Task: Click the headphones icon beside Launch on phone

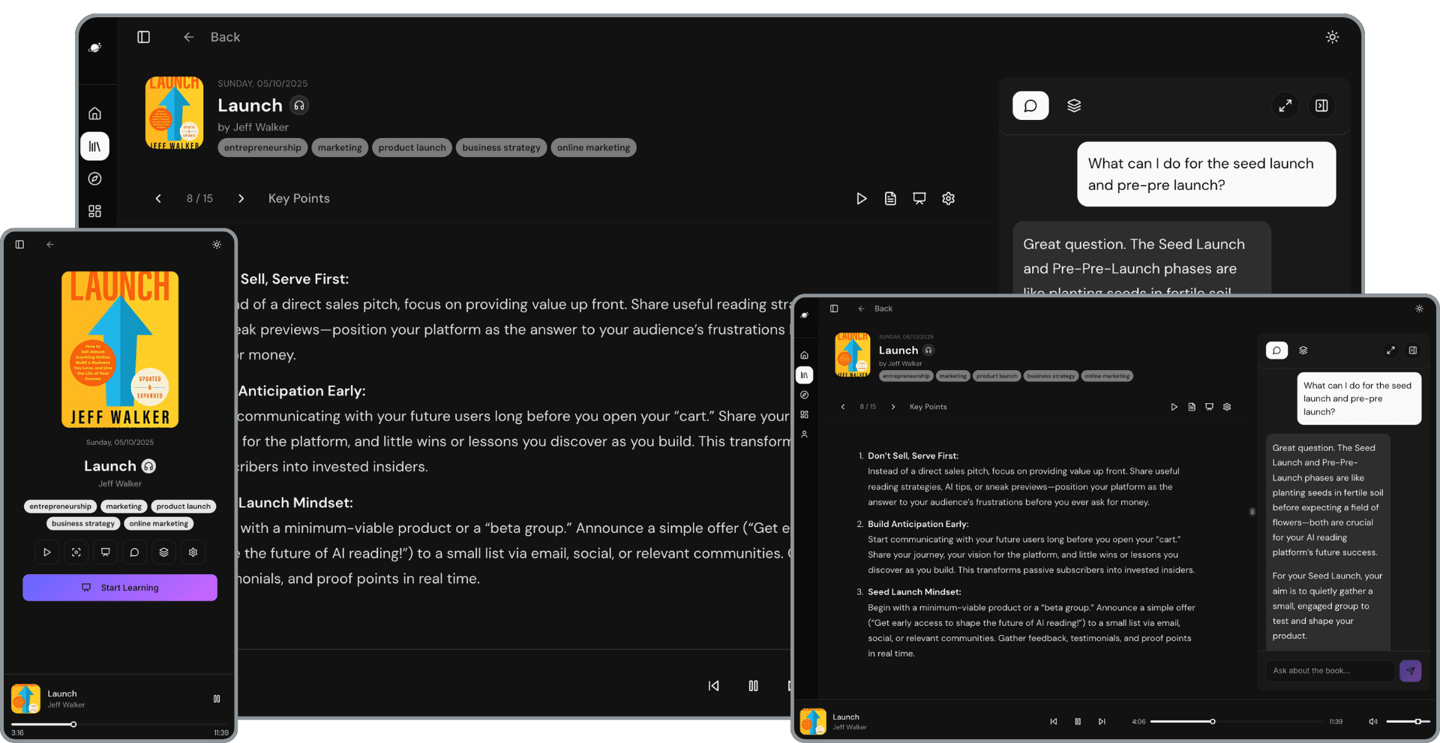Action: (x=149, y=466)
